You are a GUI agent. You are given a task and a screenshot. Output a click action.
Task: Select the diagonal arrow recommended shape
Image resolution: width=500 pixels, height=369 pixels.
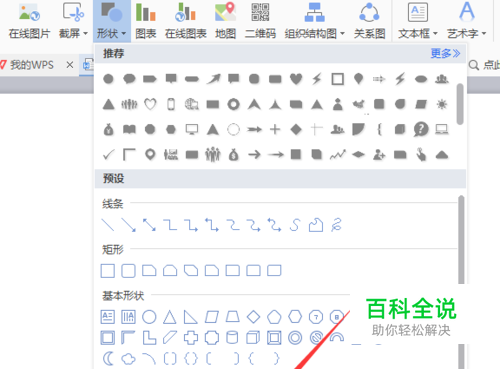(213, 79)
